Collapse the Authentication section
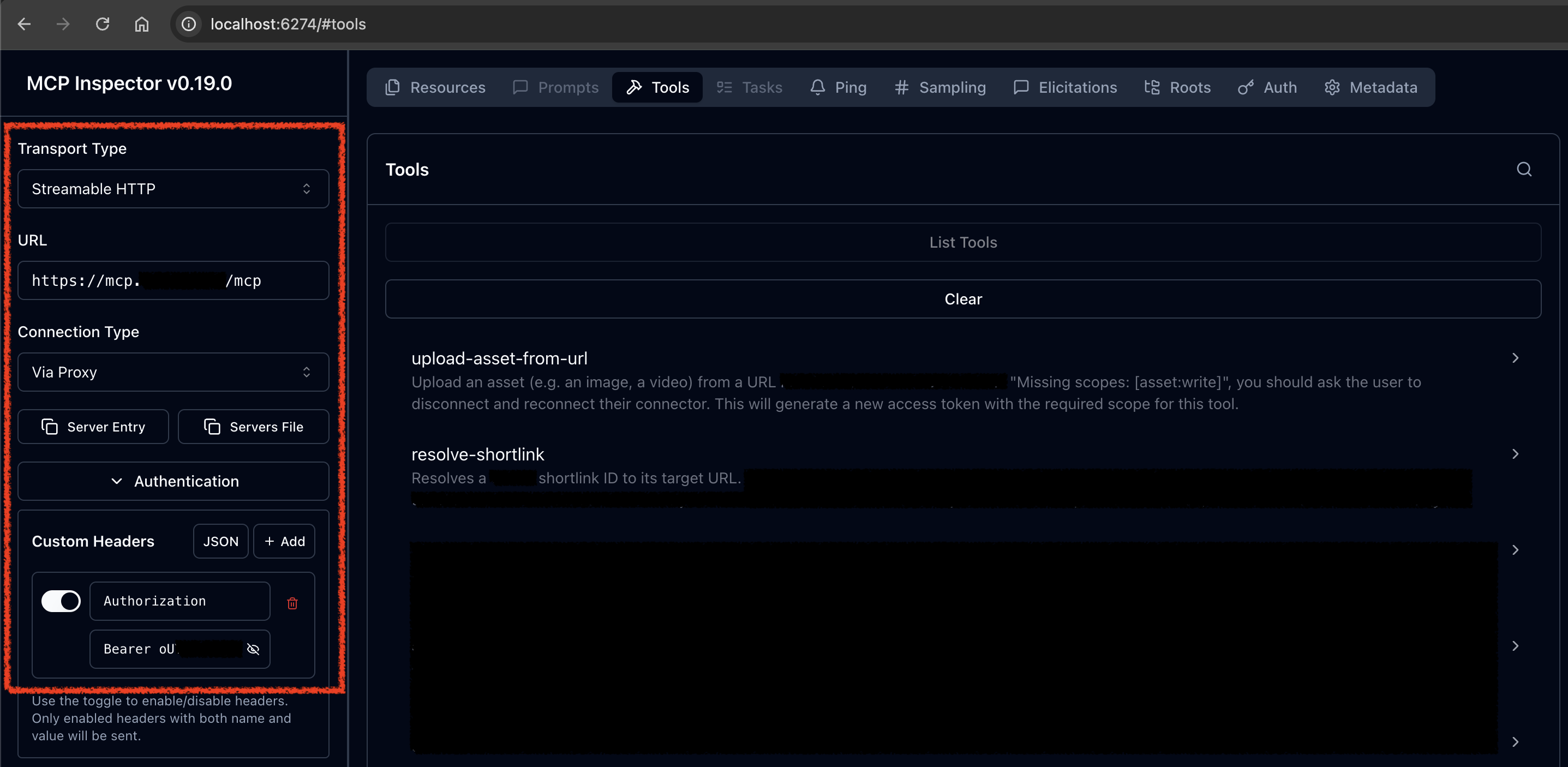Viewport: 1568px width, 767px height. [173, 481]
